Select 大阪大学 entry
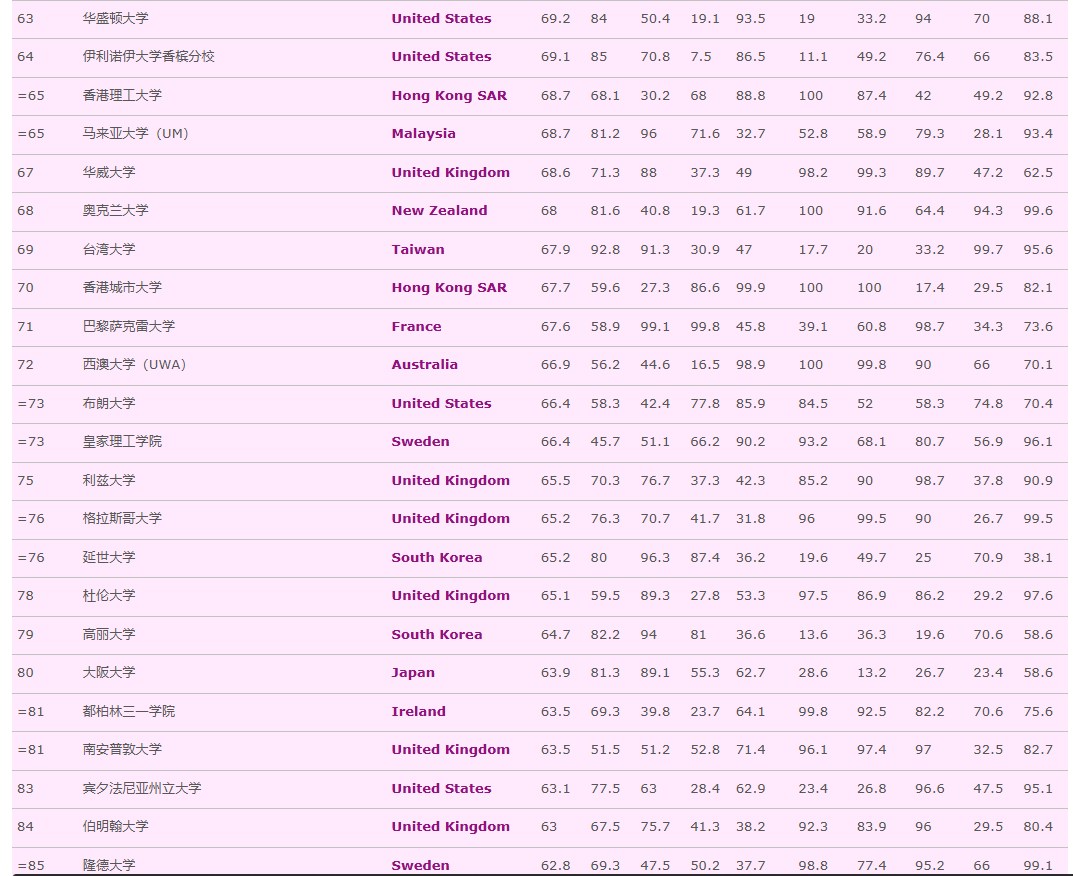Image resolution: width=1073 pixels, height=876 pixels. coord(109,673)
